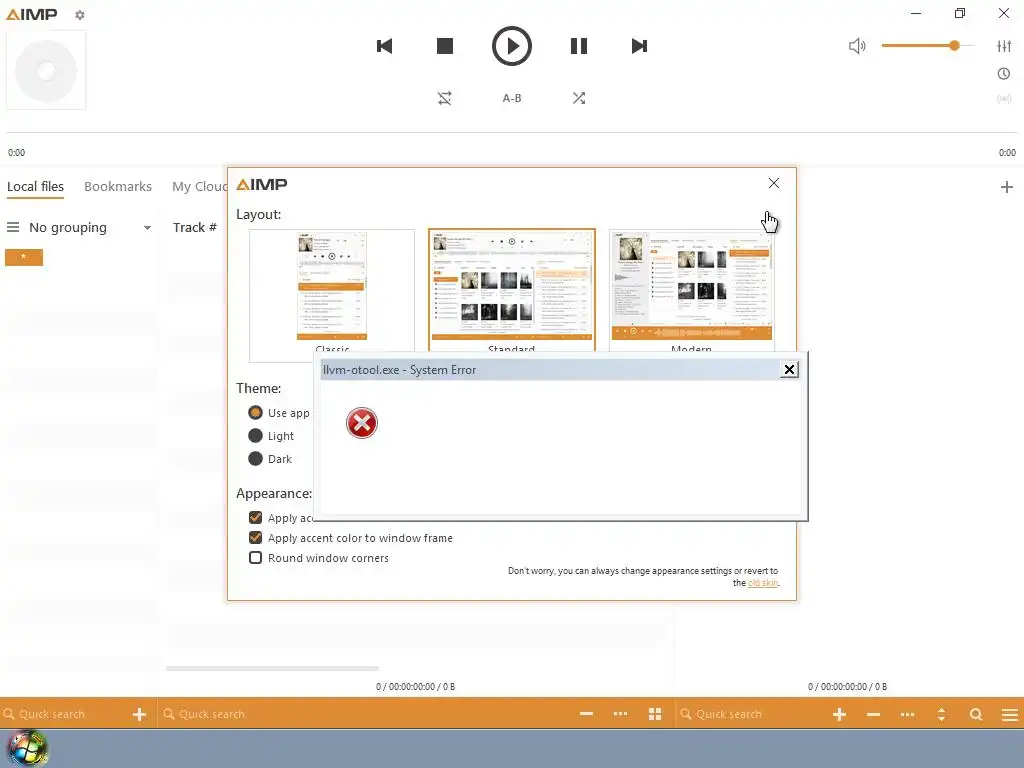1024x768 pixels.
Task: Click the left panel Quick search field
Action: click(65, 714)
